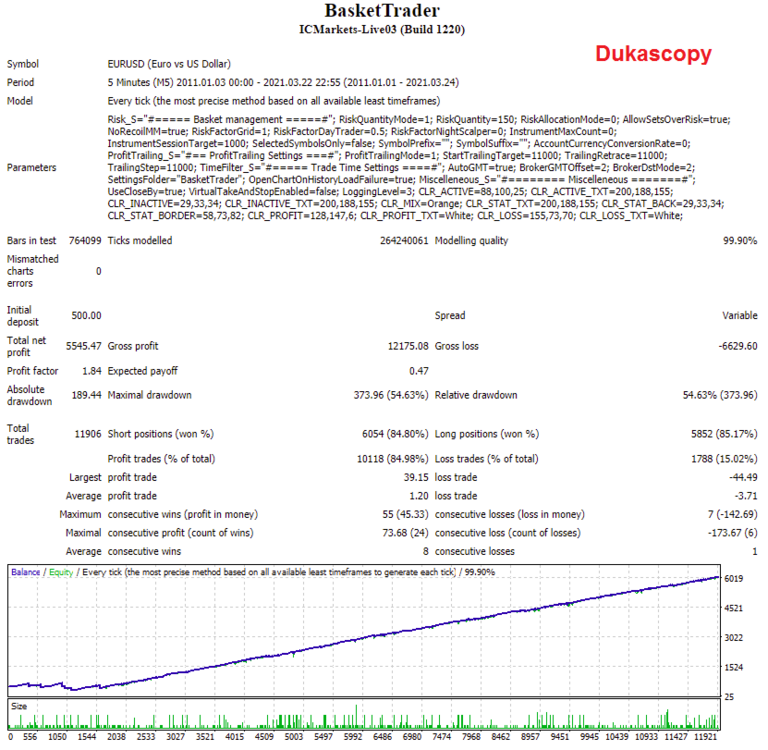768x750 pixels.
Task: Click the Parameters row label
Action: (31, 168)
